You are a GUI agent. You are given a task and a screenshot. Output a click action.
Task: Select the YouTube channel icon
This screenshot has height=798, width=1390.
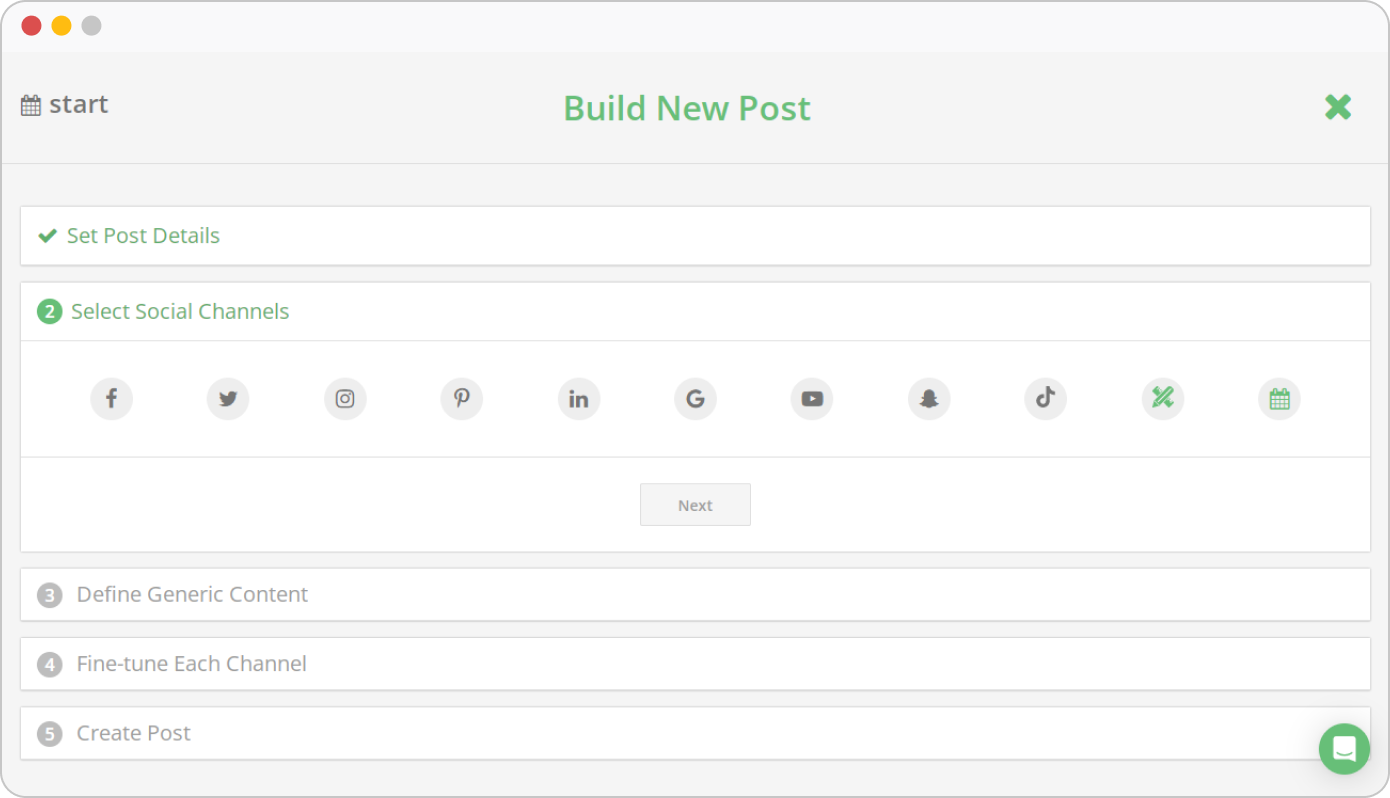click(x=812, y=399)
